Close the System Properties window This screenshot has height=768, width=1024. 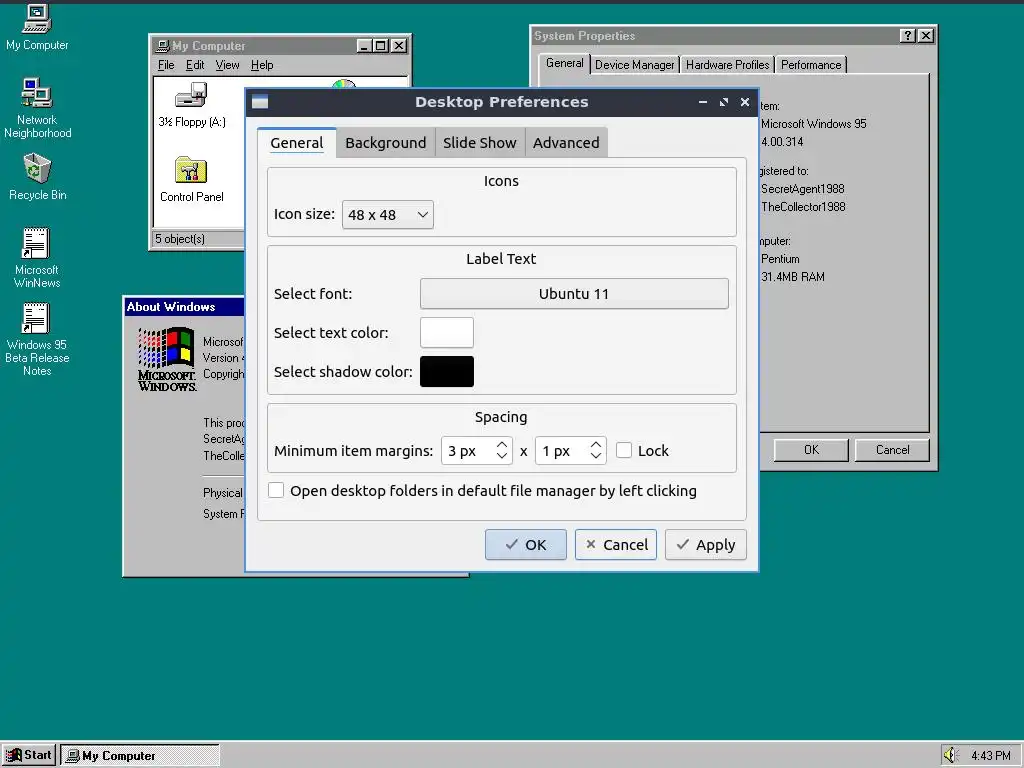(x=925, y=36)
